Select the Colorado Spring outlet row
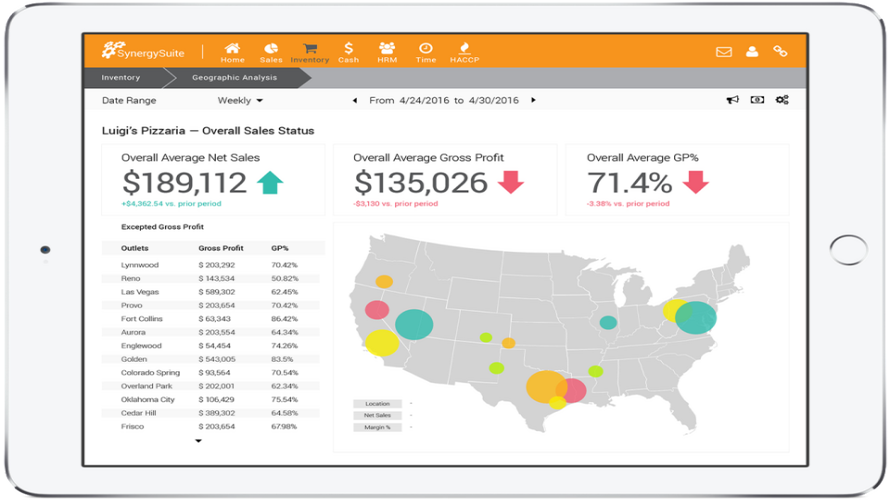Viewport: 890px width, 500px height. [x=211, y=373]
